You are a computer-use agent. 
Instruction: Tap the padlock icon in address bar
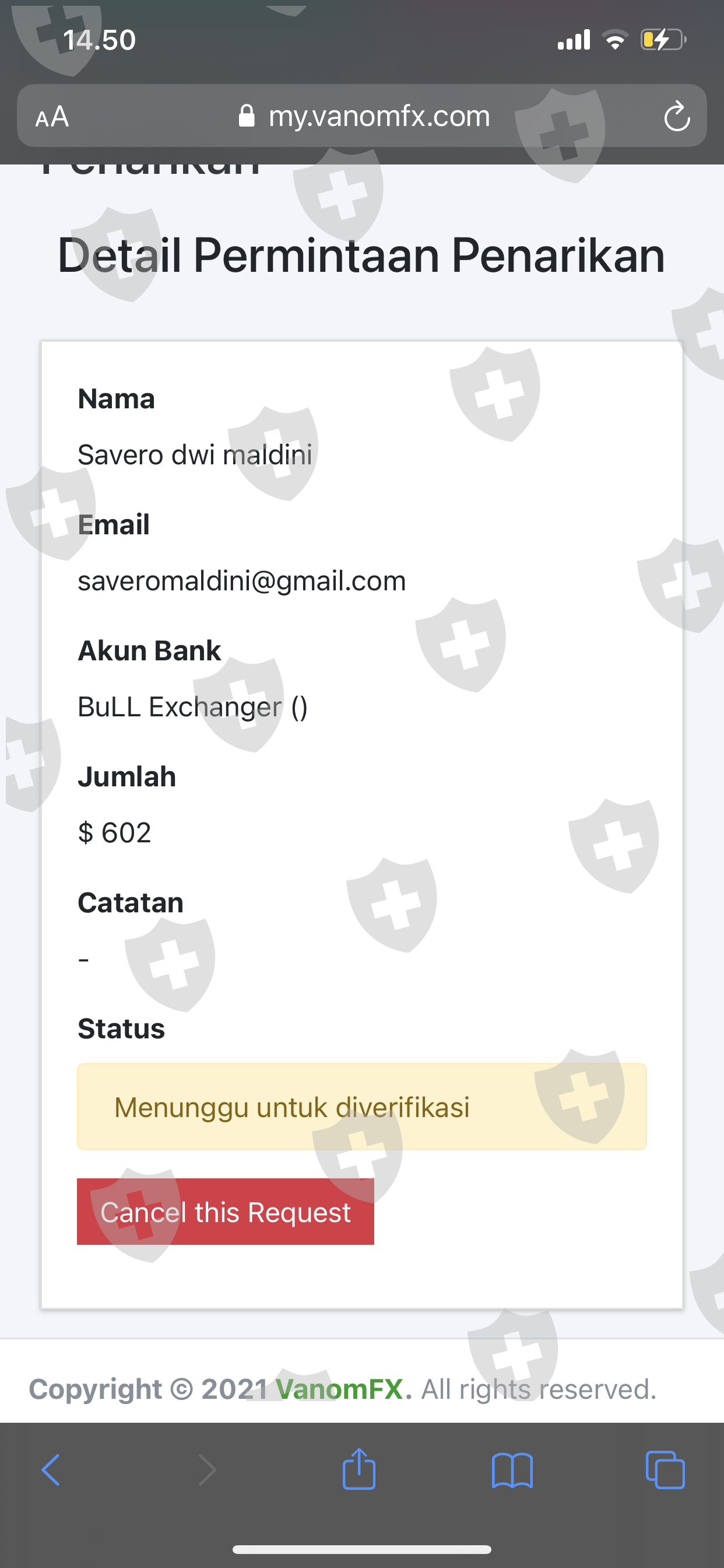click(x=247, y=116)
